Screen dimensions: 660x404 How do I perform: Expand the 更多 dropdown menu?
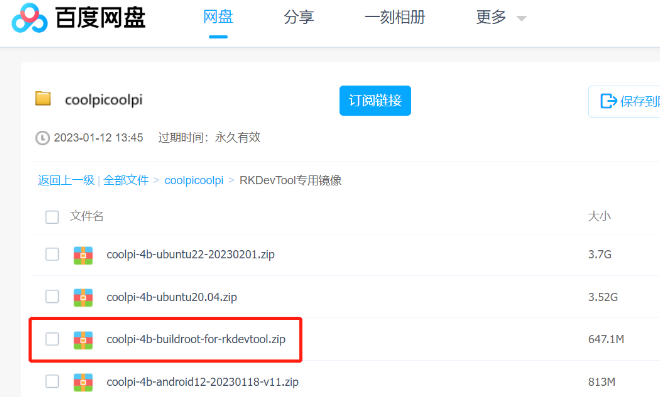(501, 18)
